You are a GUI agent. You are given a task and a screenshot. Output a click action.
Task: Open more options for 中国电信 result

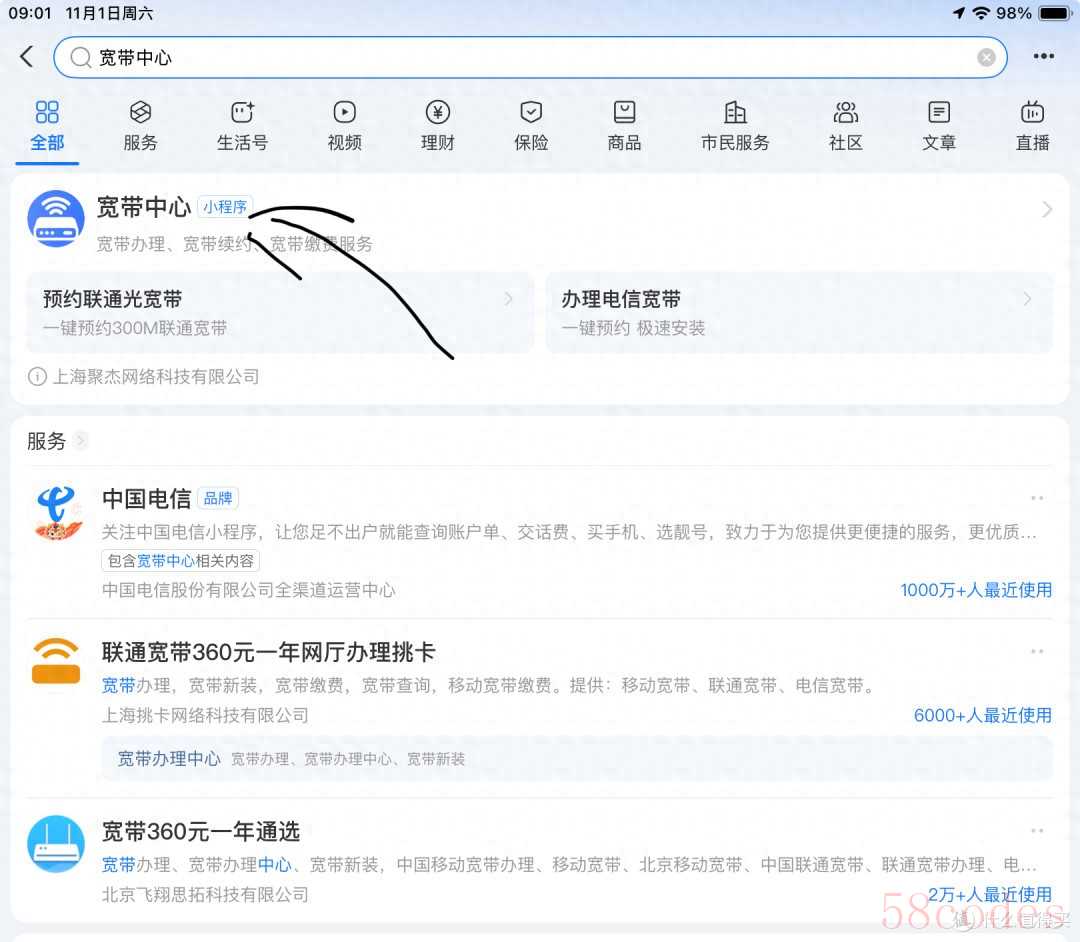(1037, 498)
